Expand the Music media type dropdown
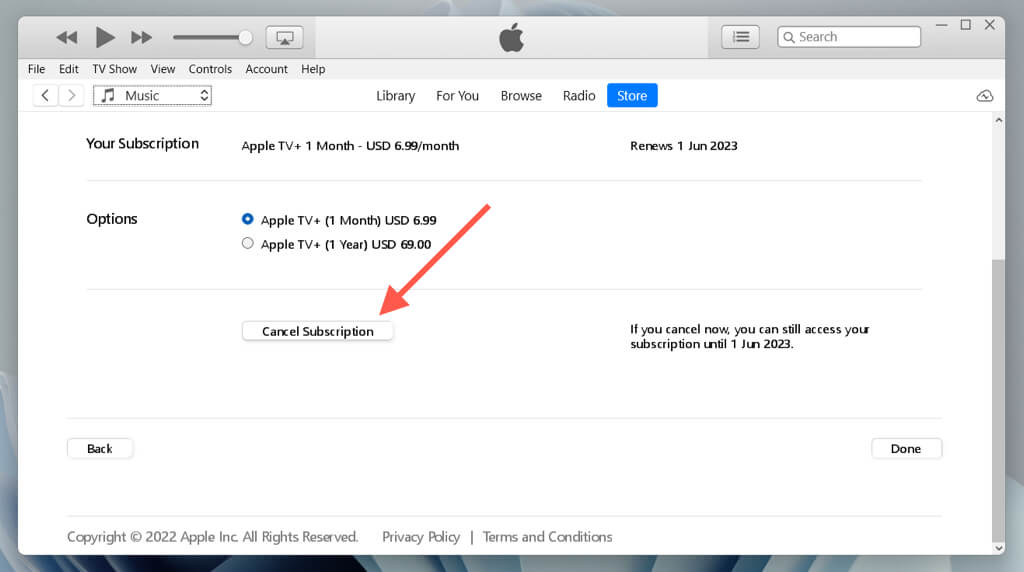1024x572 pixels. point(153,96)
